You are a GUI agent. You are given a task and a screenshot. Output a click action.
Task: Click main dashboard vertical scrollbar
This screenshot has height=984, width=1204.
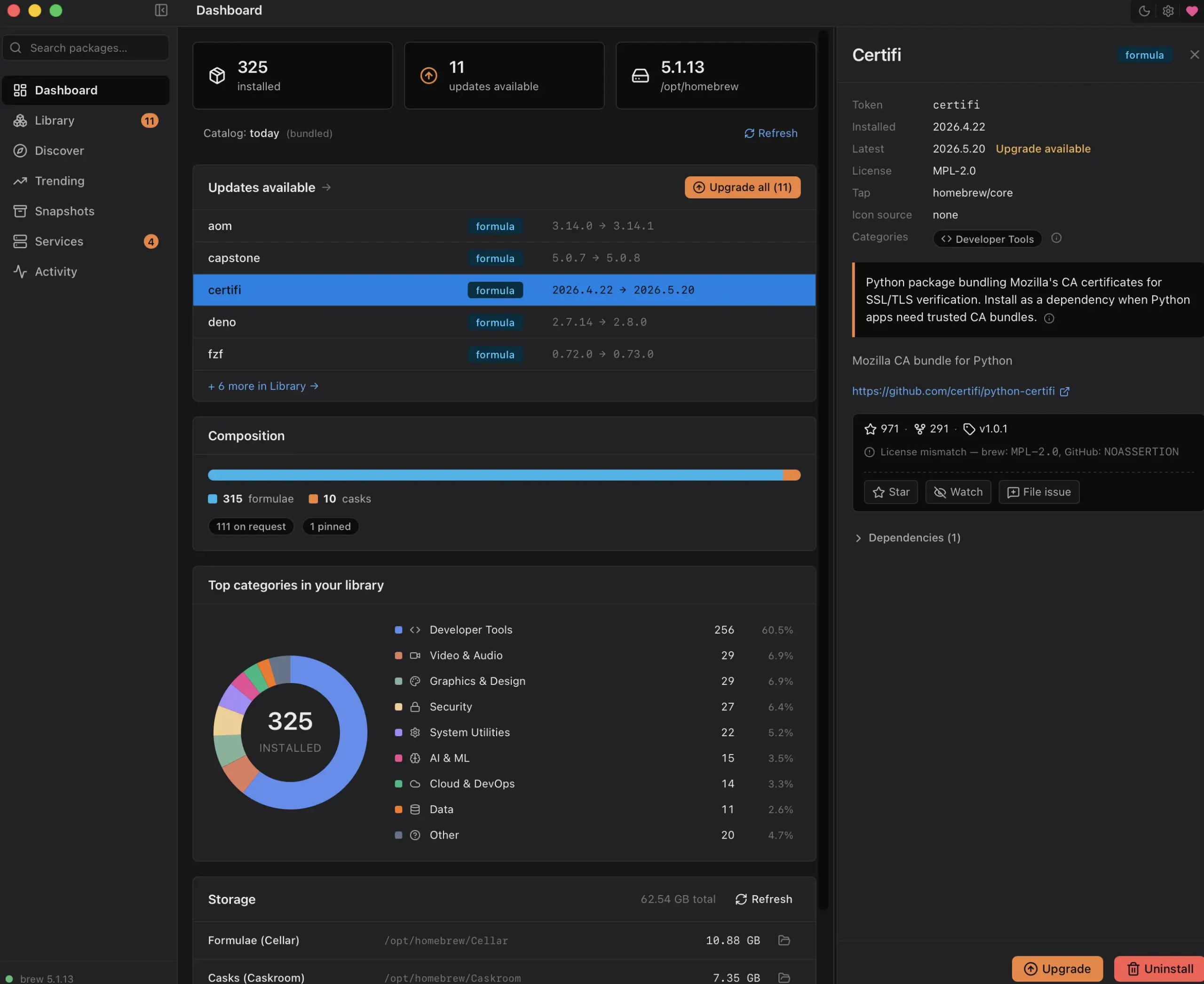point(823,470)
